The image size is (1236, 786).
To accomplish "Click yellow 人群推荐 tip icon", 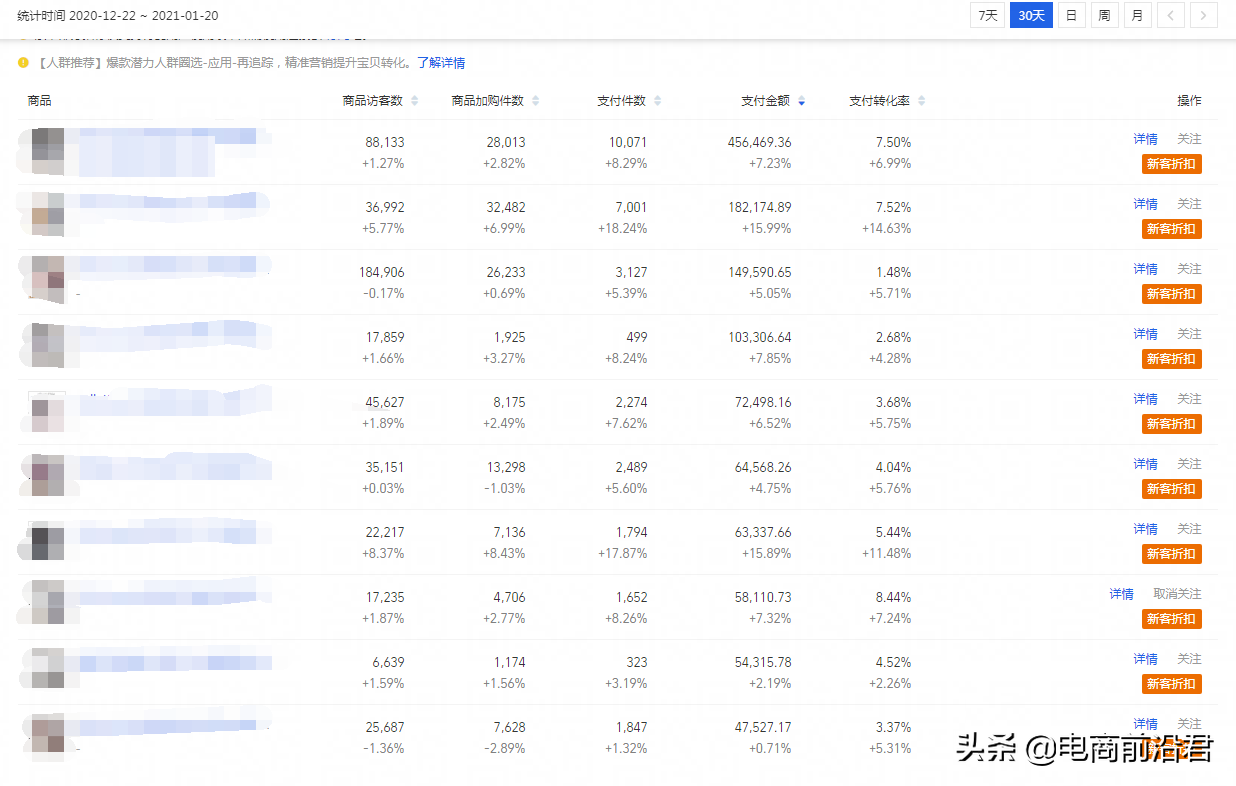I will tap(24, 63).
